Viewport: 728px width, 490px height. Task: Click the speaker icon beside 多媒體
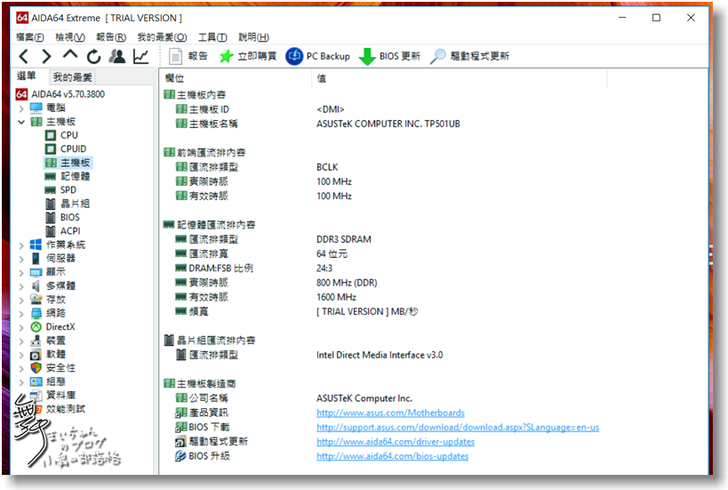pos(36,286)
